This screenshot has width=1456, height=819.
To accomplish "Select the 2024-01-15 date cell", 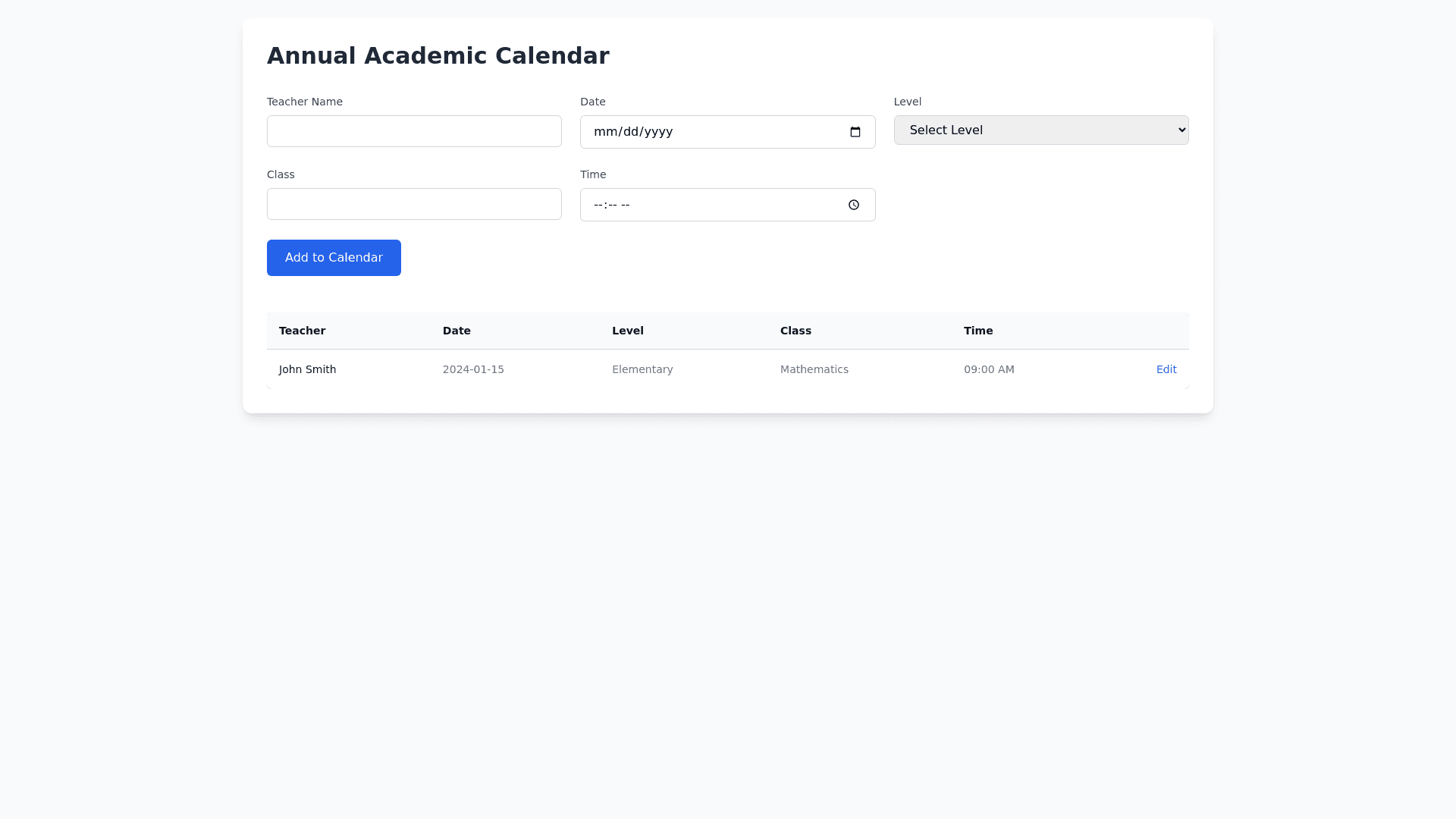I will pyautogui.click(x=473, y=369).
